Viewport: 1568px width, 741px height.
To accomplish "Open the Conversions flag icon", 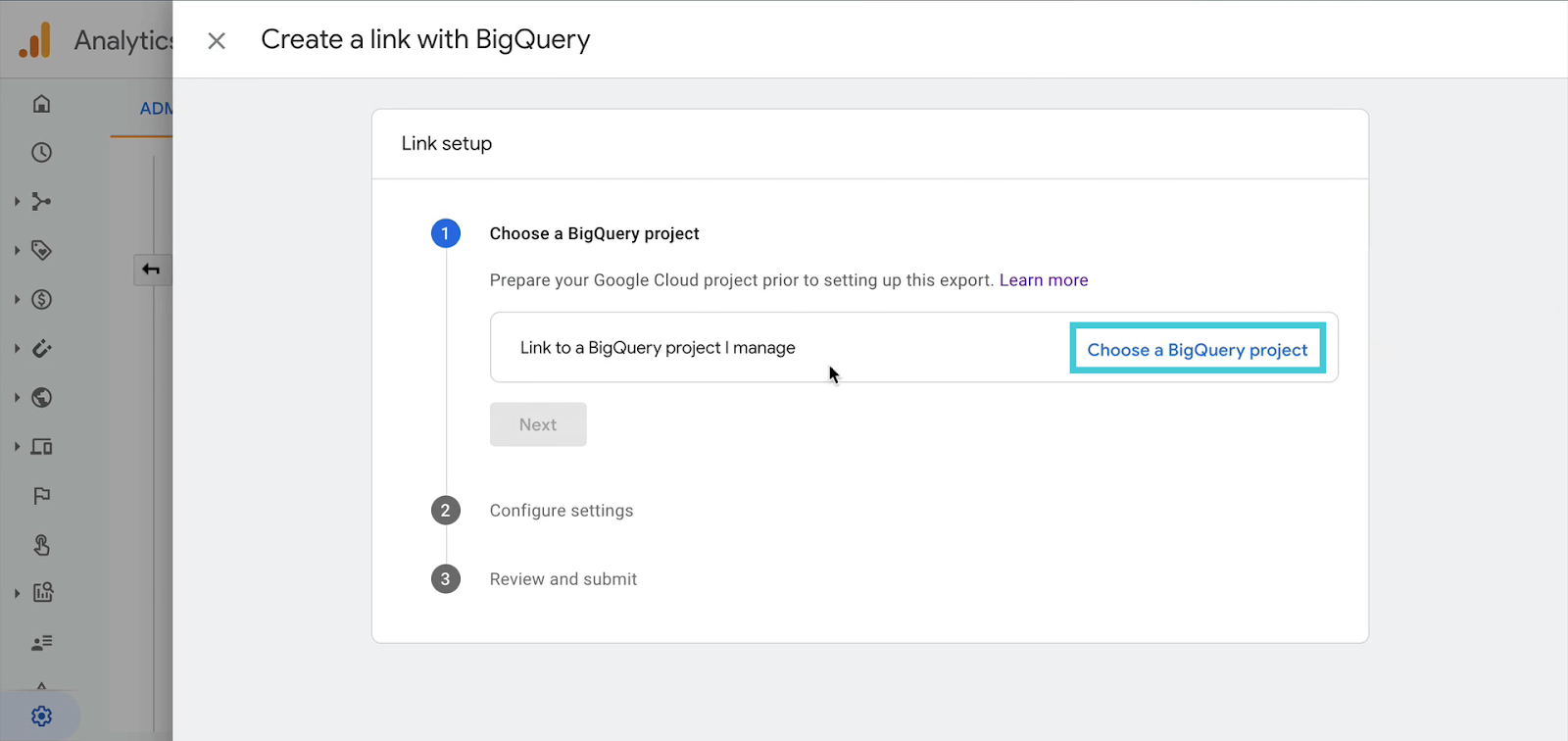I will coord(41,496).
